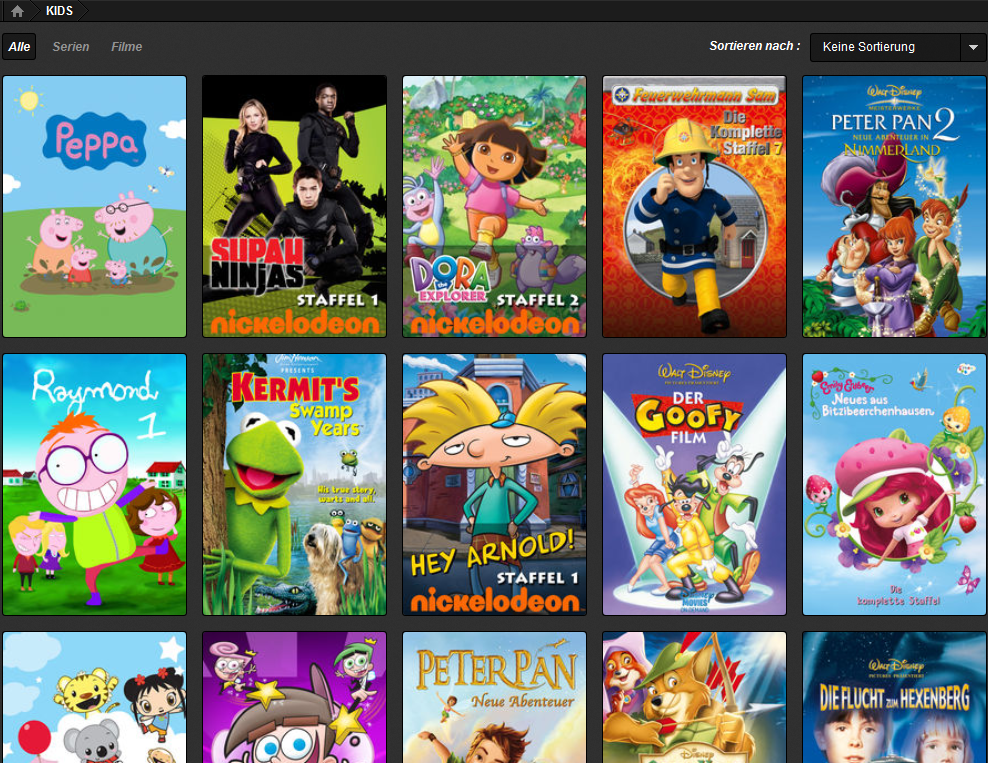Open Dora the Explorer Staffel 2
The height and width of the screenshot is (763, 988).
pyautogui.click(x=494, y=207)
